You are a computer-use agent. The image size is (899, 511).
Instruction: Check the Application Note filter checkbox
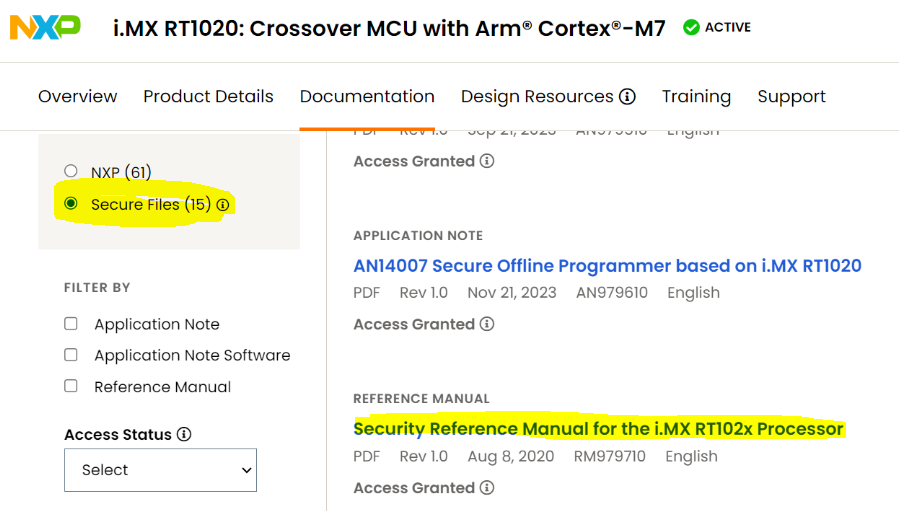[x=71, y=323]
